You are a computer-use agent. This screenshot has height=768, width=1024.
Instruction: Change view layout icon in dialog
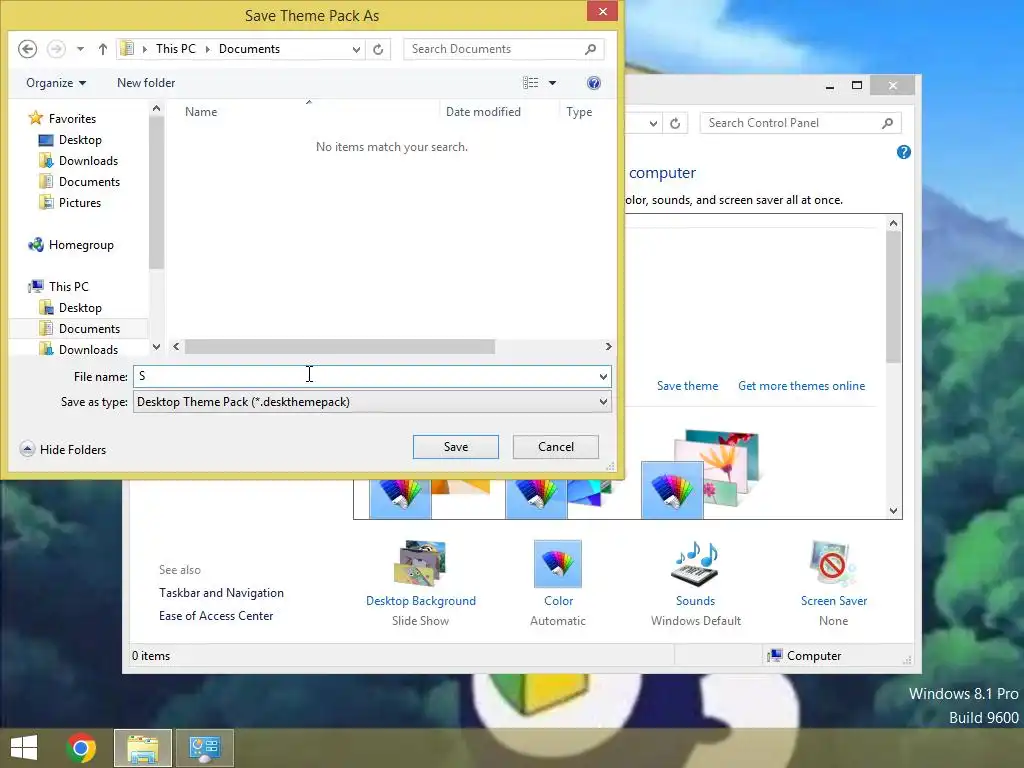[530, 83]
